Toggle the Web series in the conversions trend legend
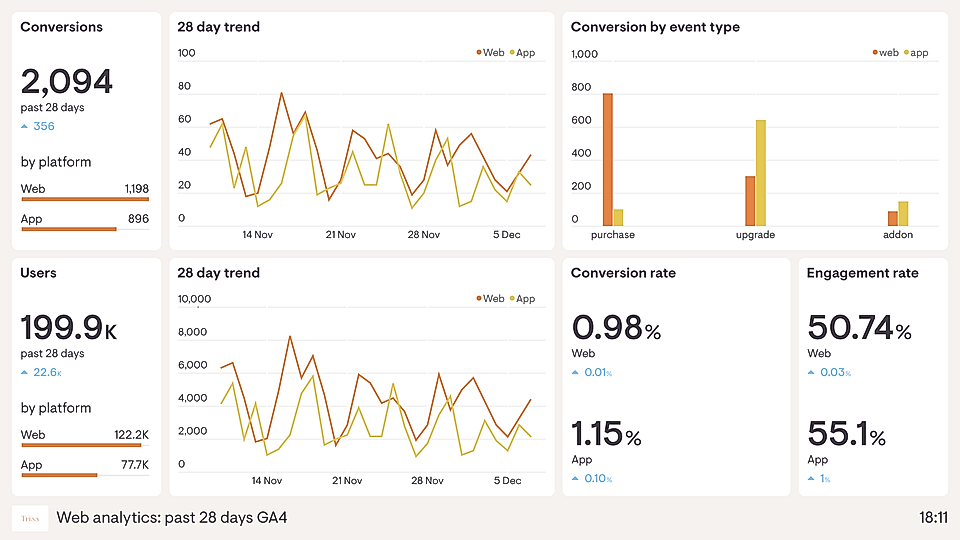960x540 pixels. click(490, 53)
